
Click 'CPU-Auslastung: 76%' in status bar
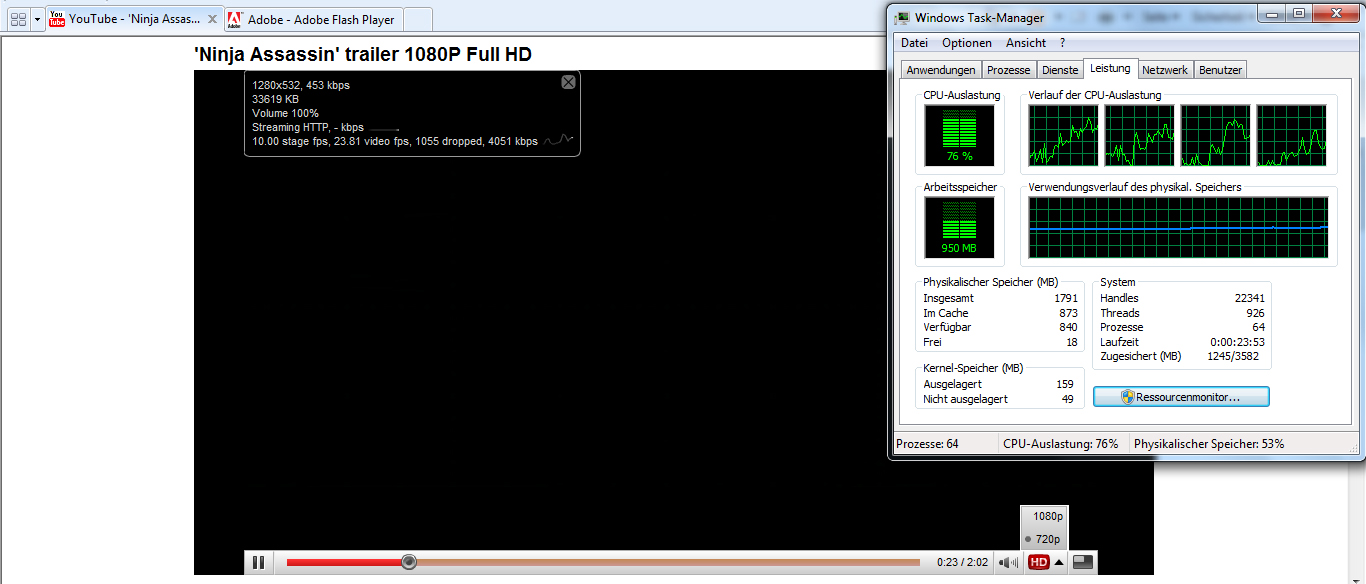coord(1061,444)
